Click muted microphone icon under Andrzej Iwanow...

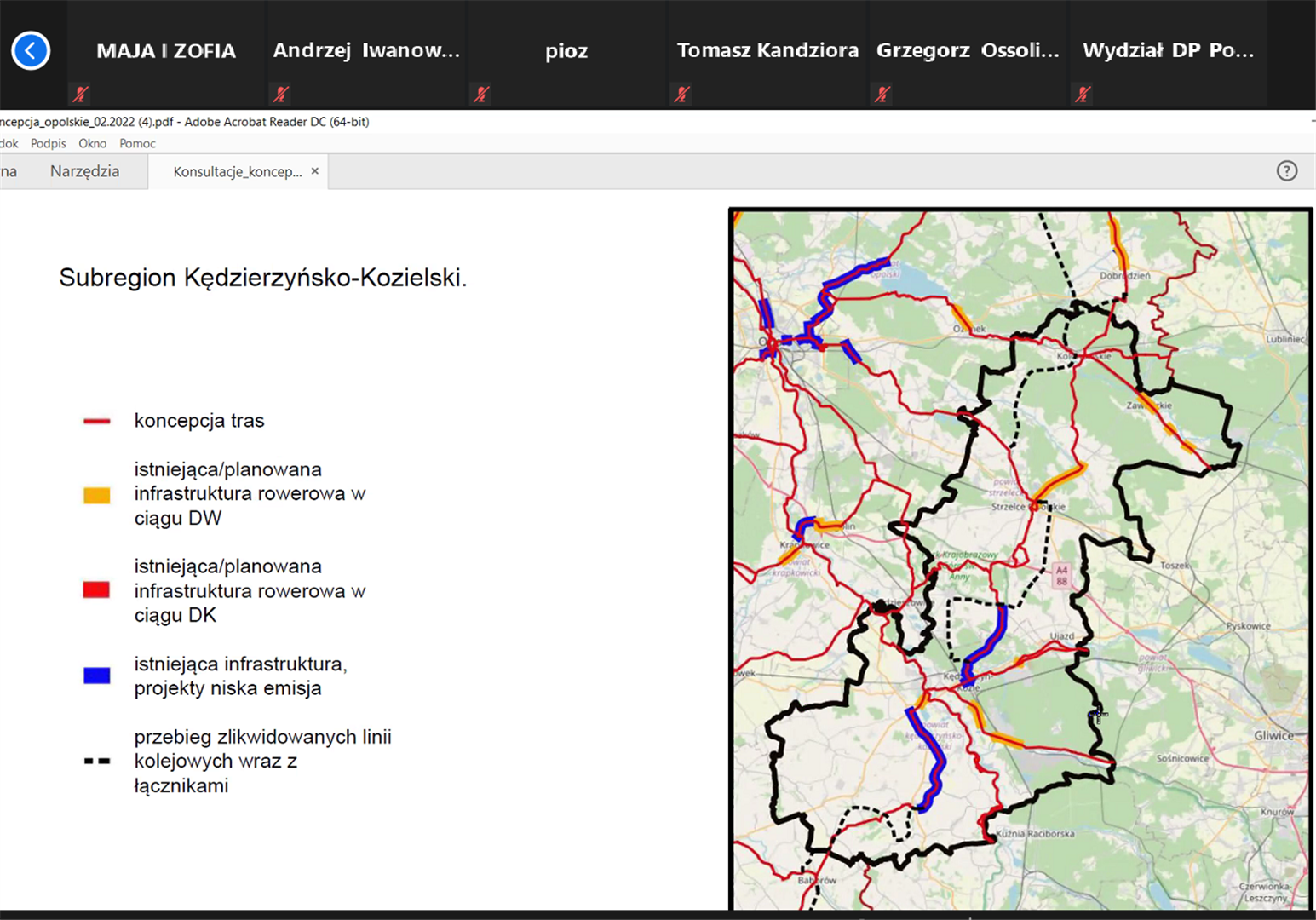(281, 94)
